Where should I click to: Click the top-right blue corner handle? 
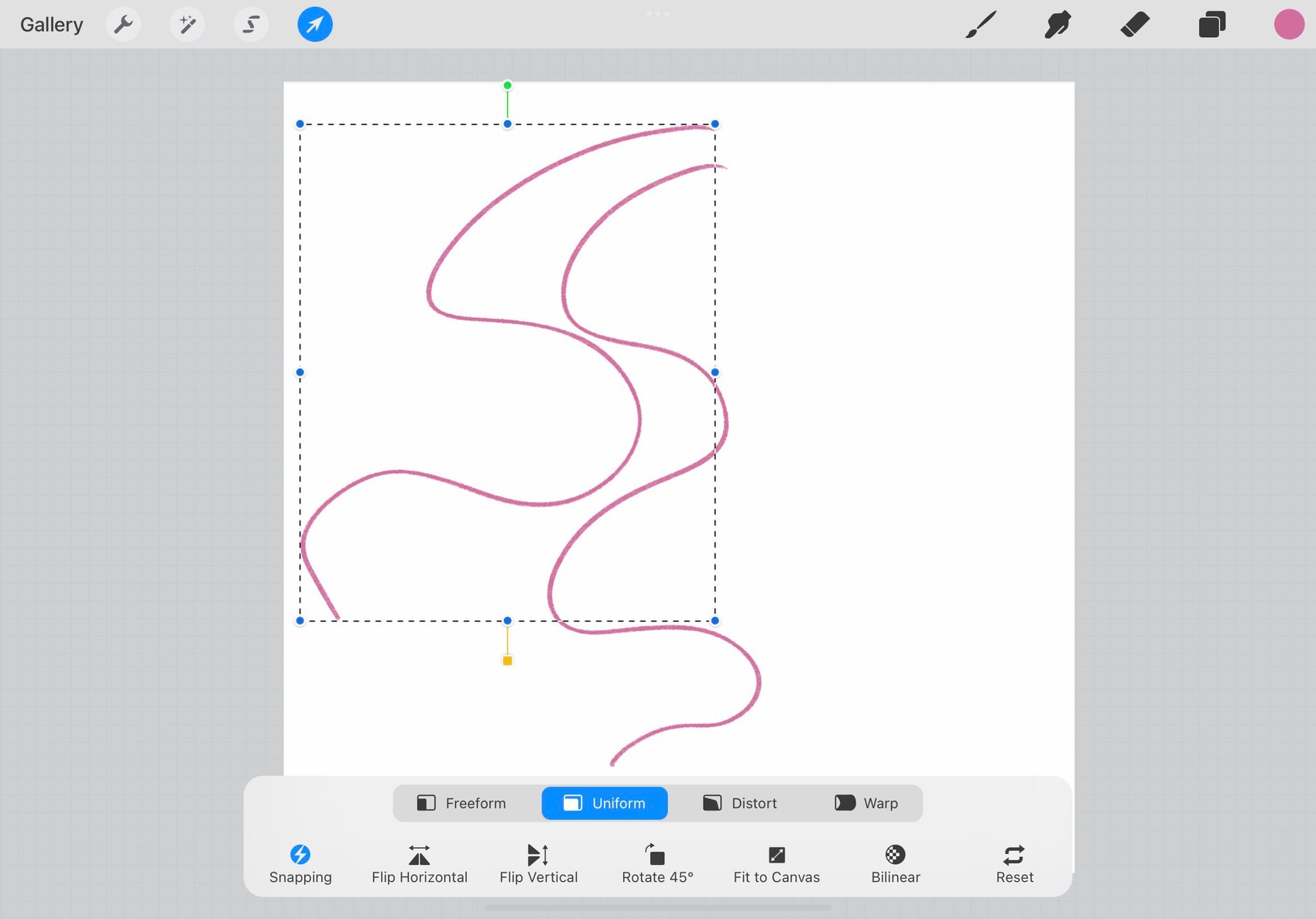(715, 124)
